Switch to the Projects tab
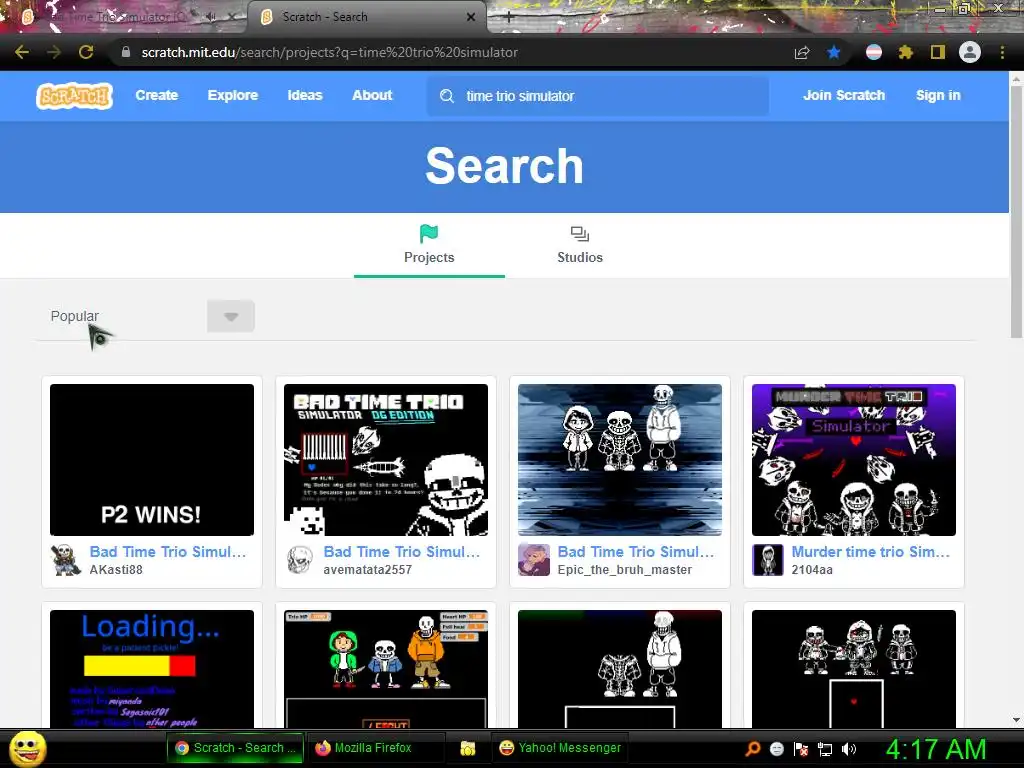 tap(429, 245)
